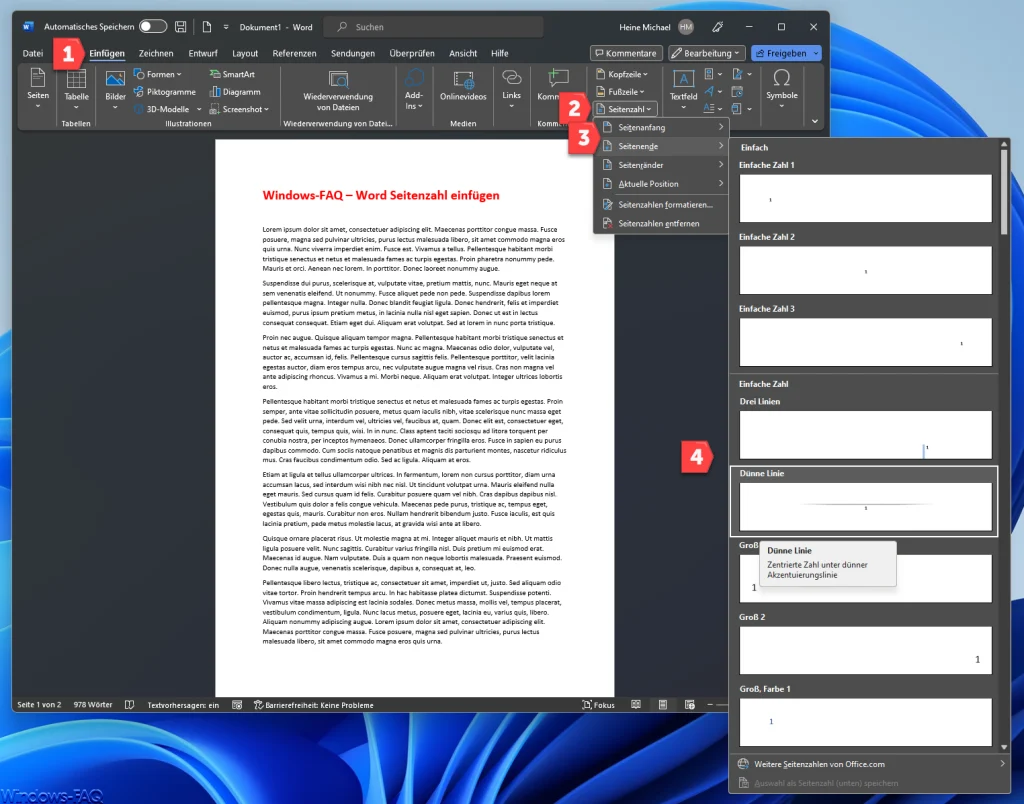Screen dimensions: 1024x804
Task: Switch to the Überprüfen tab
Action: click(412, 54)
